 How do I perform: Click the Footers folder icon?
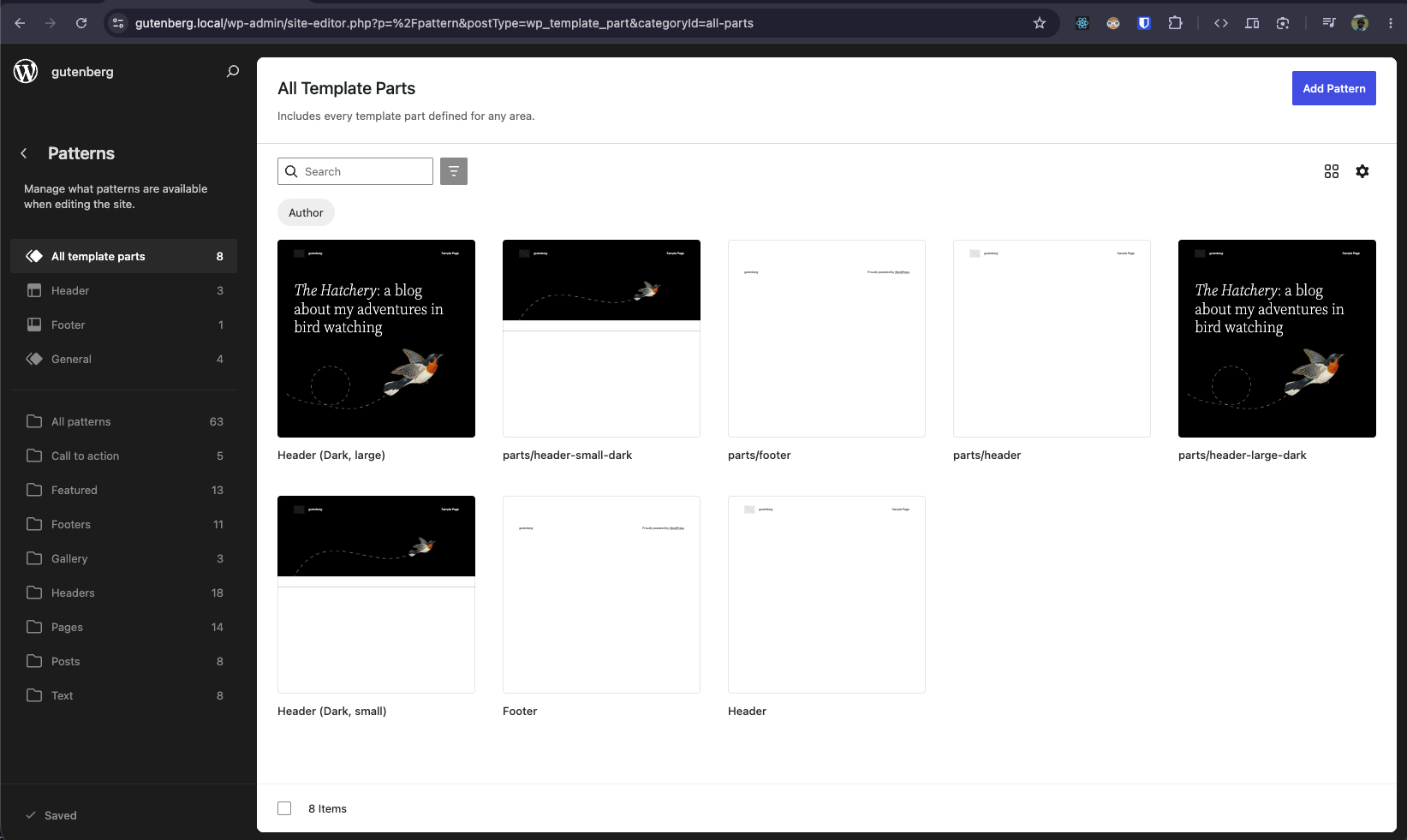(x=34, y=524)
